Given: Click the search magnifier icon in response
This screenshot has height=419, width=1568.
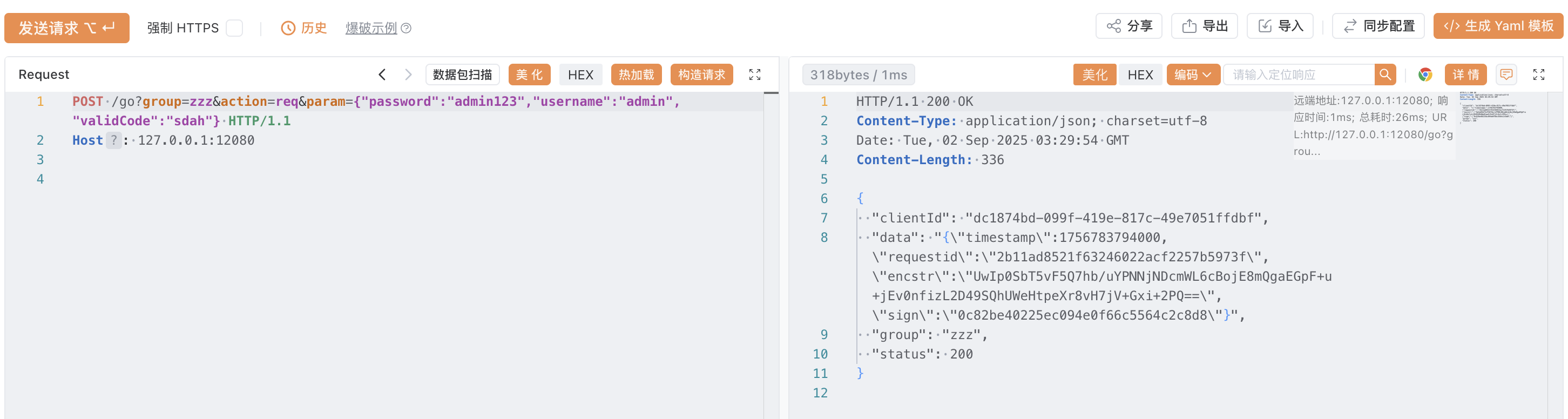Looking at the screenshot, I should click(1385, 75).
